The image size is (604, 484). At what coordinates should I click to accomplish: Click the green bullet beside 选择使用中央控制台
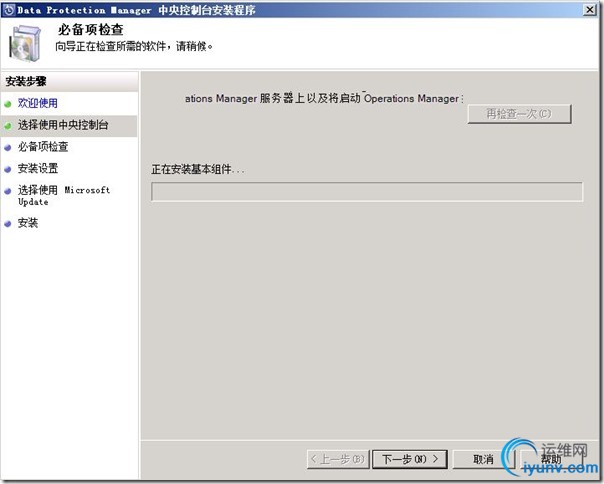tap(8, 126)
